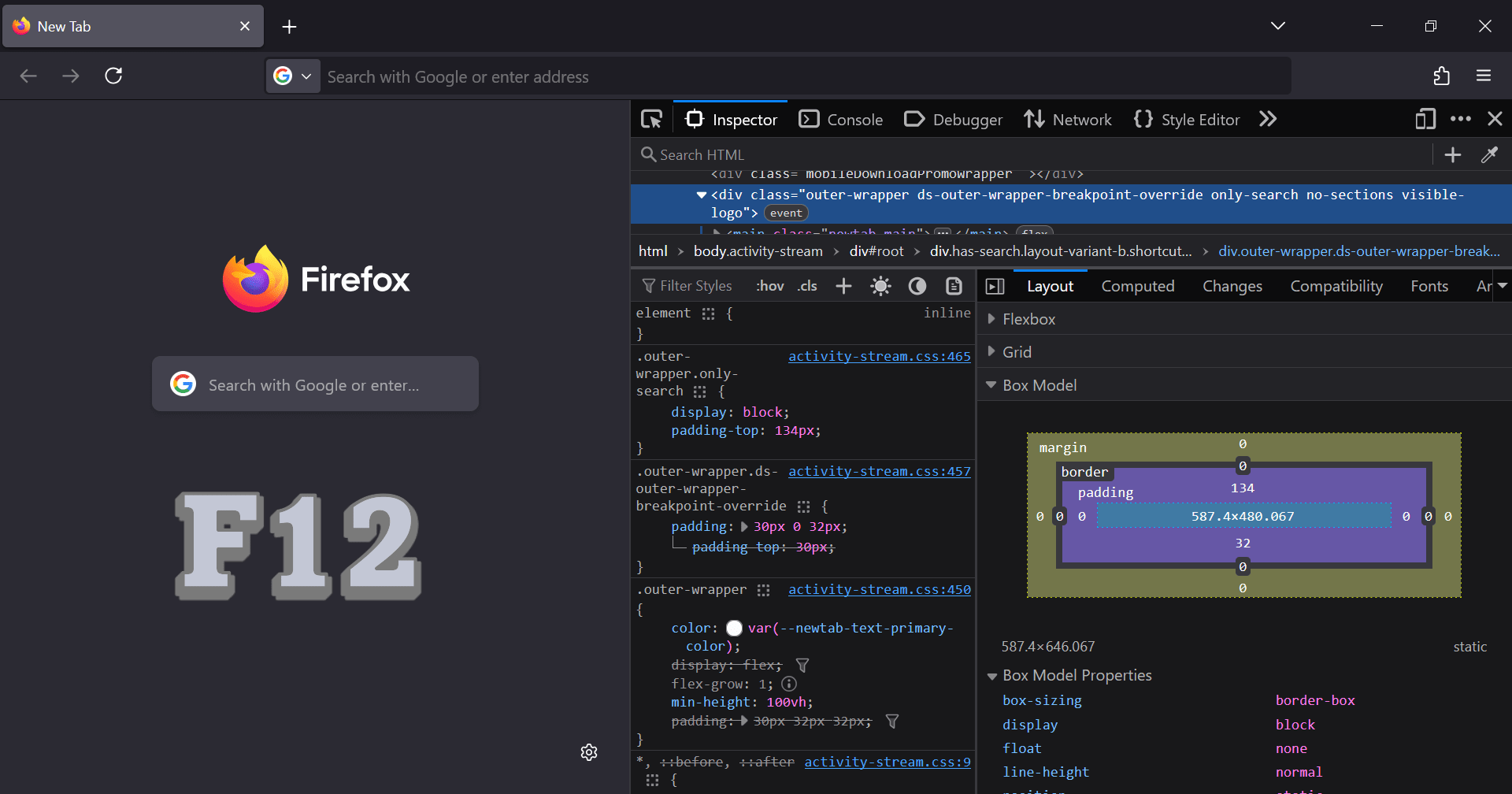Viewport: 1512px width, 794px height.
Task: Click the Search HTML field
Action: point(1032,155)
